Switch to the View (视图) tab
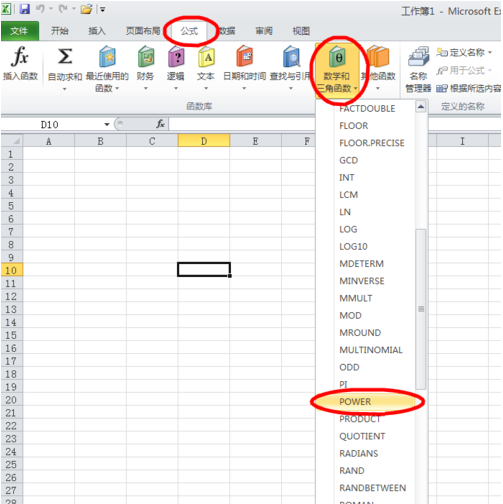The height and width of the screenshot is (504, 503). click(x=301, y=31)
